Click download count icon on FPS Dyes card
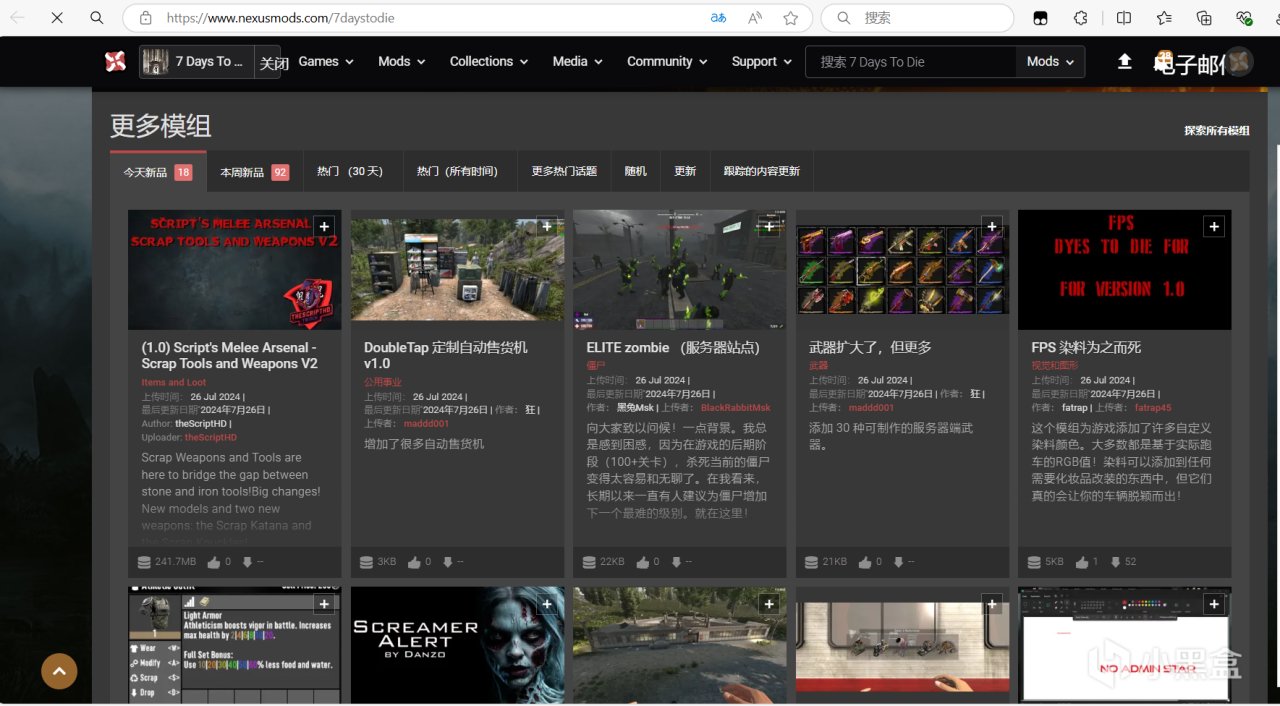The width and height of the screenshot is (1280, 706). pyautogui.click(x=1114, y=562)
